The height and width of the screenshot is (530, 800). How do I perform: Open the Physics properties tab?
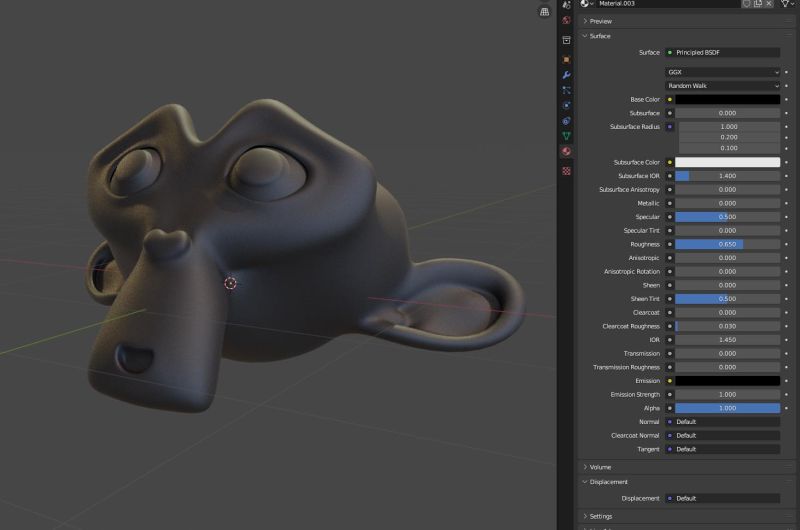click(566, 106)
